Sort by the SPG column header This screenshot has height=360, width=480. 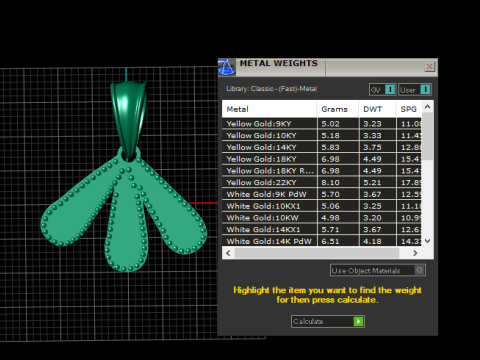click(409, 109)
